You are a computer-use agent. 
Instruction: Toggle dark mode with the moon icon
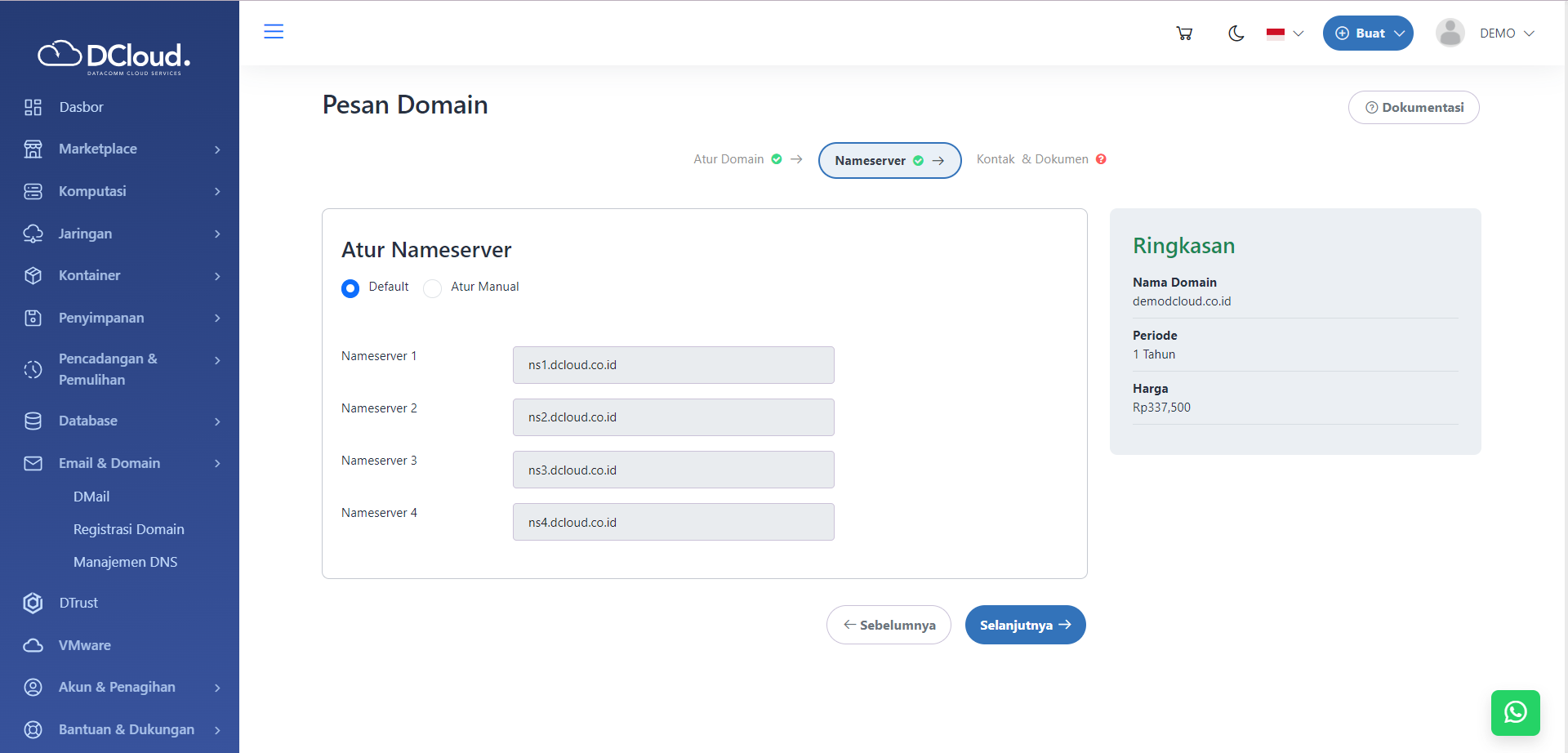(1236, 33)
